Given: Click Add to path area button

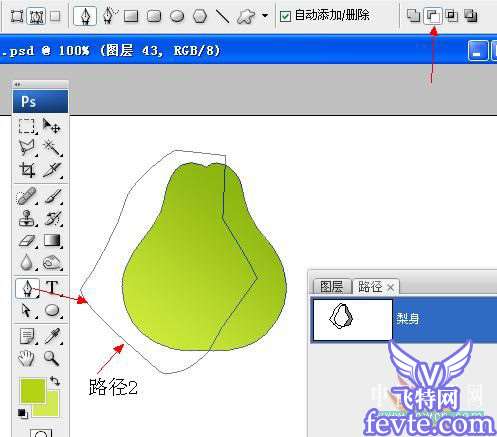Looking at the screenshot, I should pyautogui.click(x=413, y=15).
